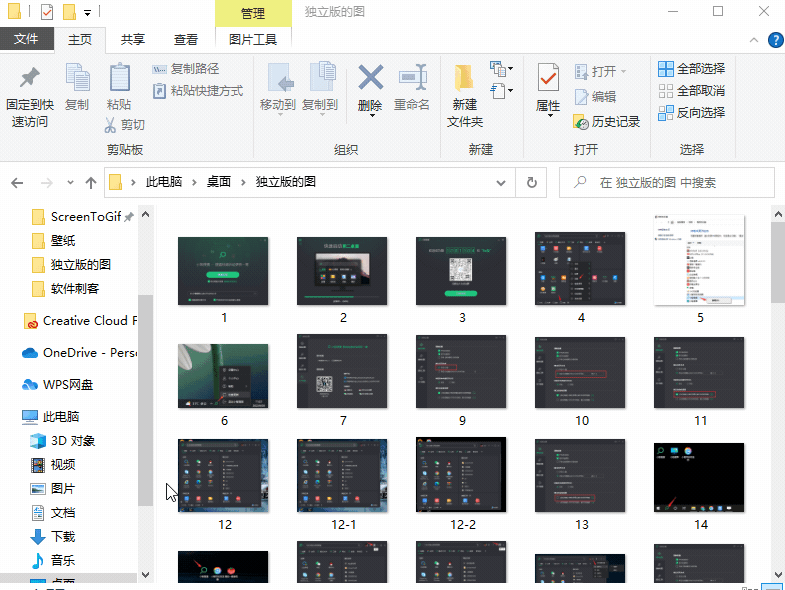Click the navigation pane scroll up arrow
Viewport: 785px width, 590px height.
(x=146, y=215)
